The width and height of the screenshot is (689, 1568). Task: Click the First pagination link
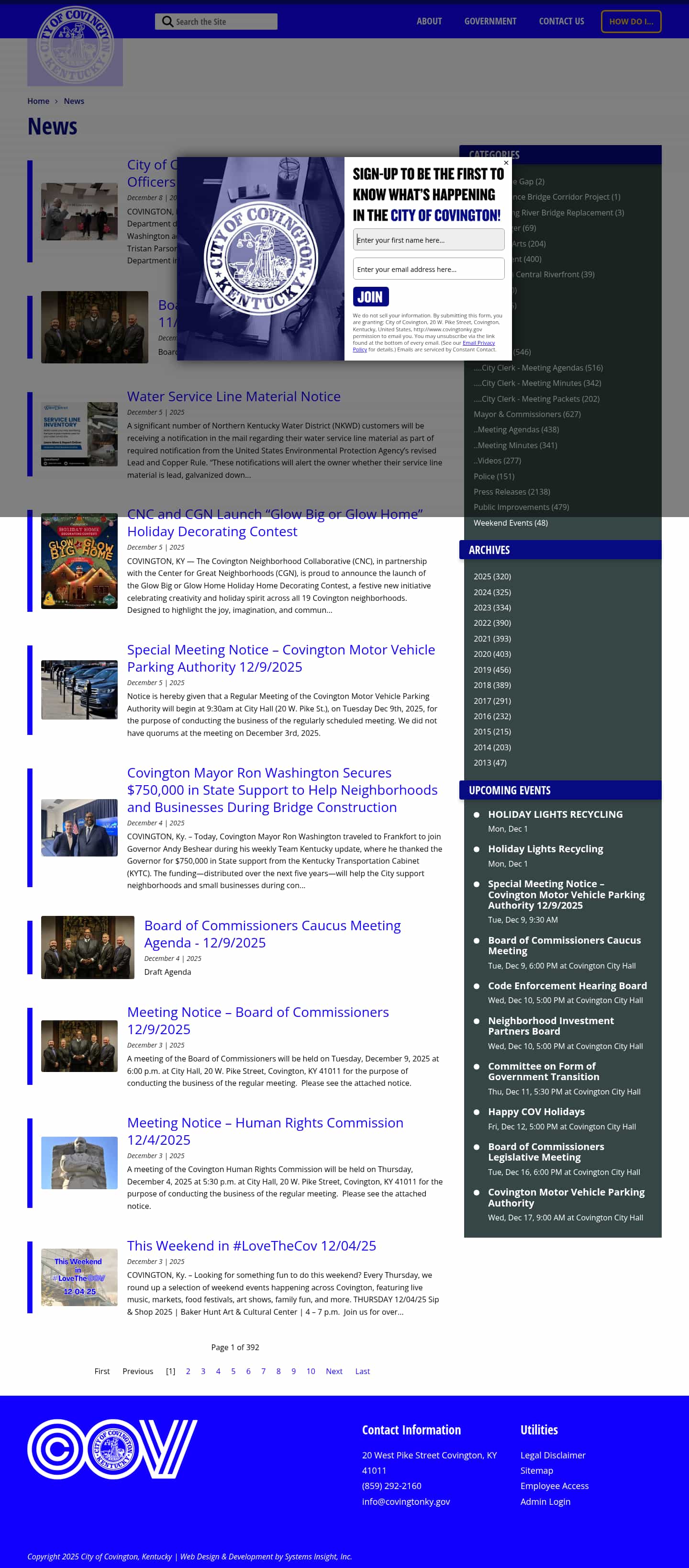click(x=102, y=1371)
